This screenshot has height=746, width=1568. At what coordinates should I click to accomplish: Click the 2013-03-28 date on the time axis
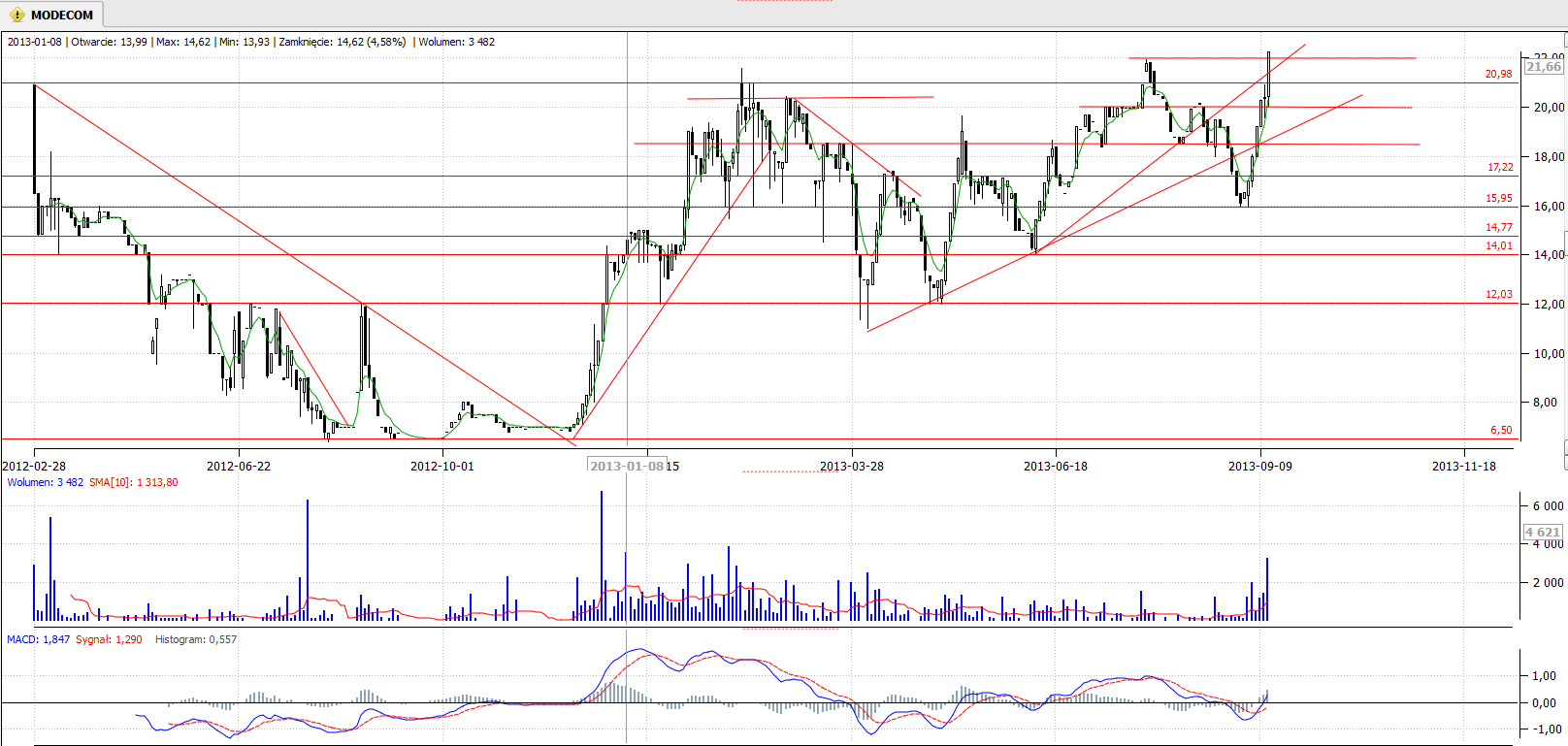[851, 466]
